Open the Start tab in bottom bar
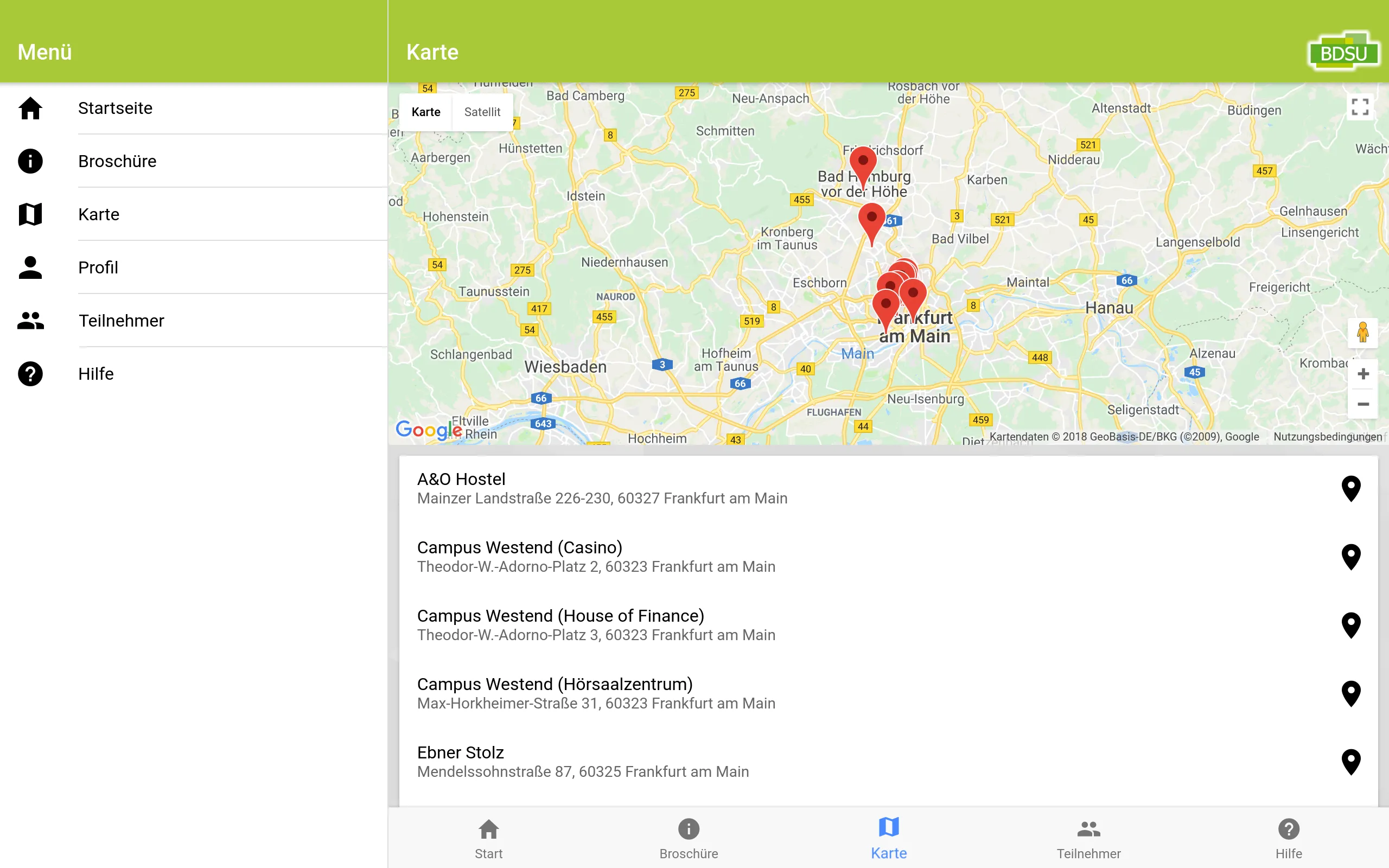 [488, 838]
